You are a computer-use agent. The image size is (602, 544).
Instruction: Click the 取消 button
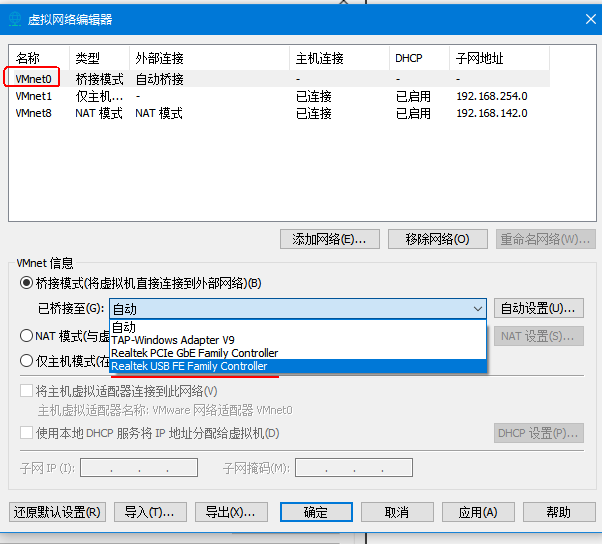click(397, 512)
